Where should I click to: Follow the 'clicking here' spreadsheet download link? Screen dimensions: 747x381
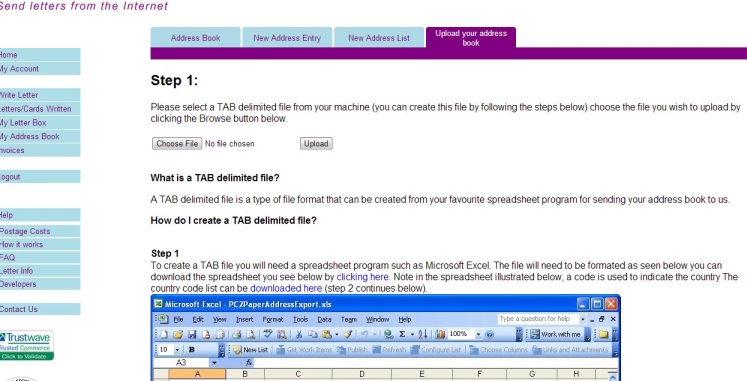pyautogui.click(x=363, y=277)
